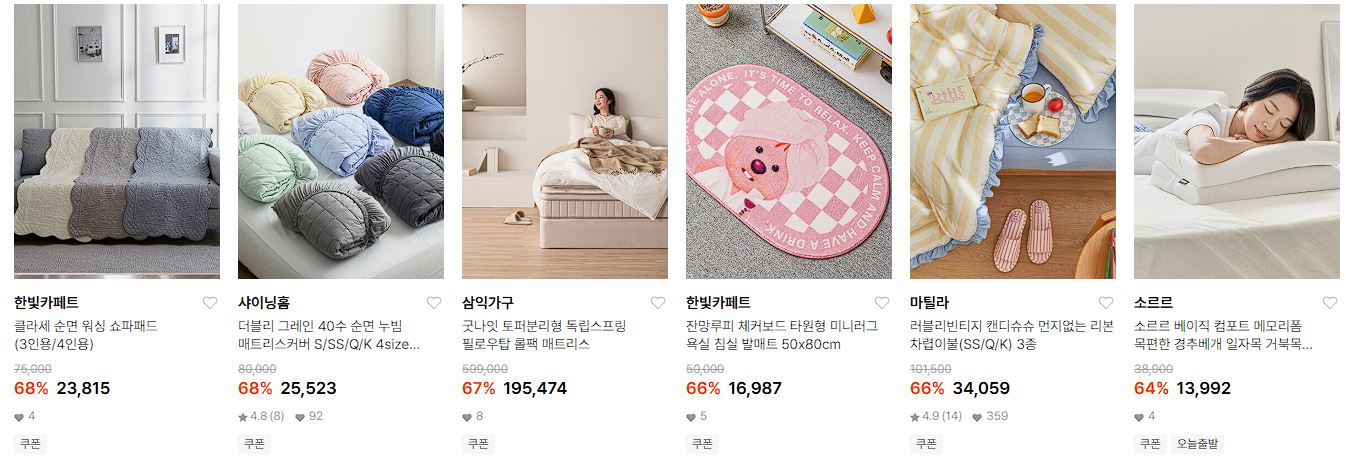Image resolution: width=1346 pixels, height=475 pixels.
Task: Open pink Loopy checkerboard rug image
Action: (789, 141)
